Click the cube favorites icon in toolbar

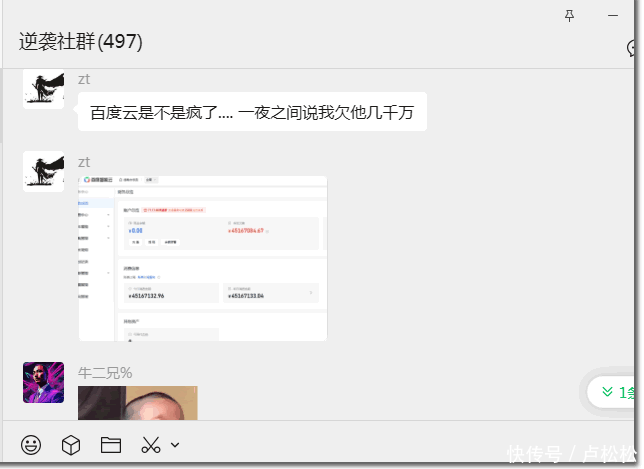click(x=71, y=445)
